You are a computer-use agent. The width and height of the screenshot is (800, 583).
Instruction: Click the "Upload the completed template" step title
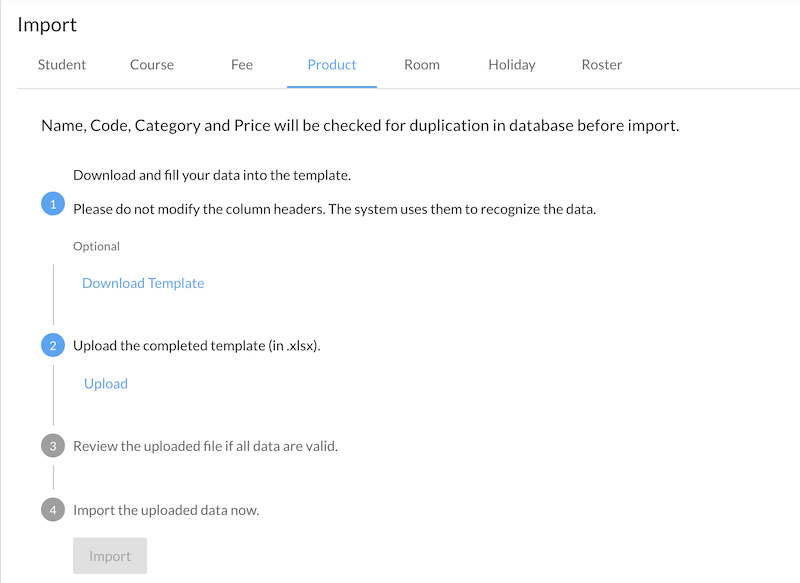point(197,346)
